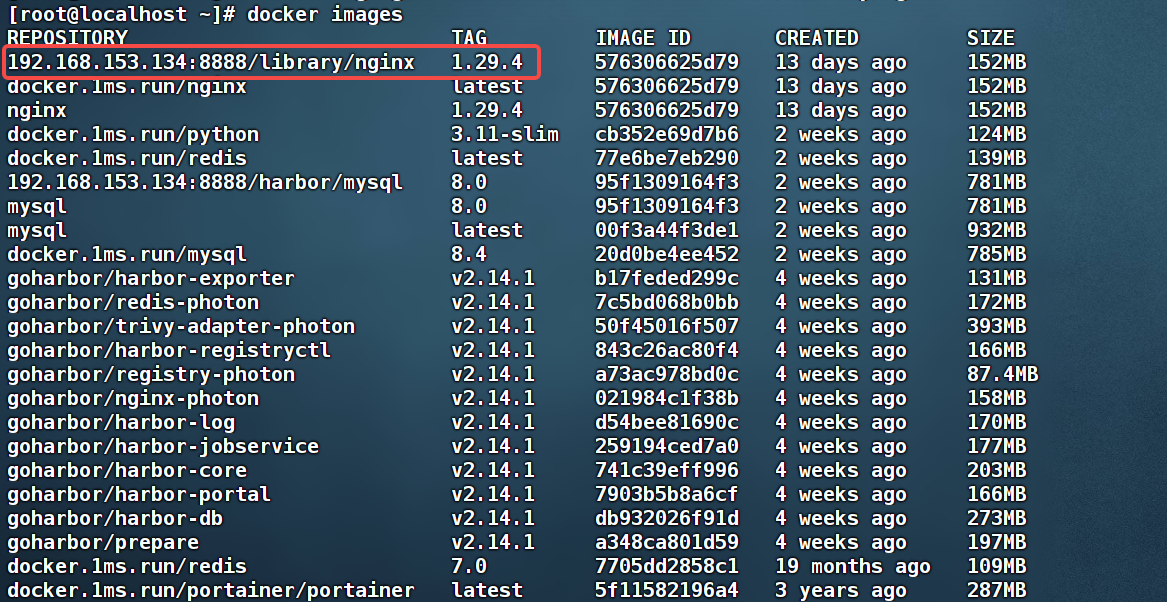Click image ID 259194ced7a0

[x=667, y=446]
